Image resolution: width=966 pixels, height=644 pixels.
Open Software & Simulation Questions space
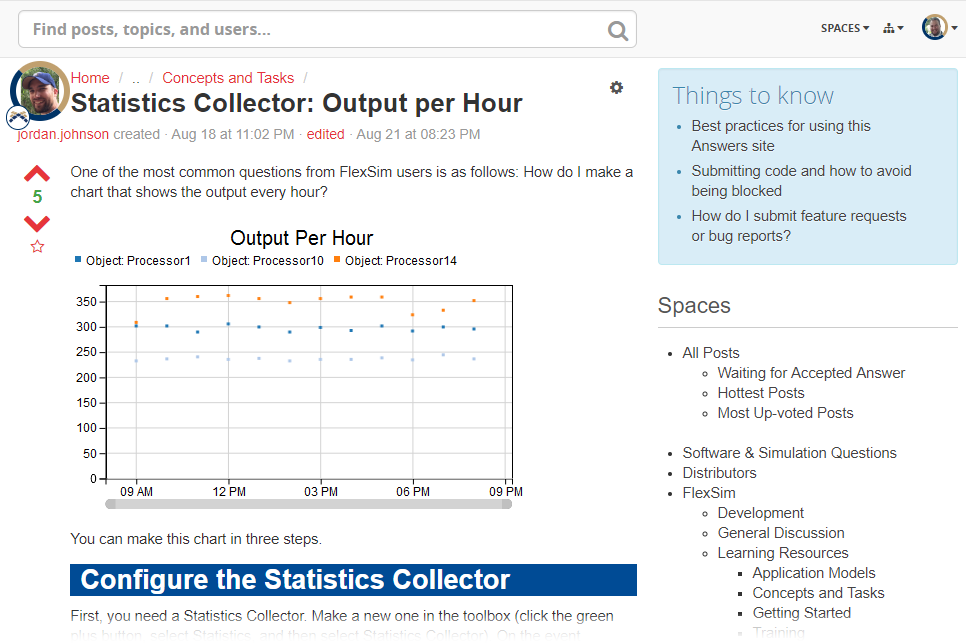789,453
